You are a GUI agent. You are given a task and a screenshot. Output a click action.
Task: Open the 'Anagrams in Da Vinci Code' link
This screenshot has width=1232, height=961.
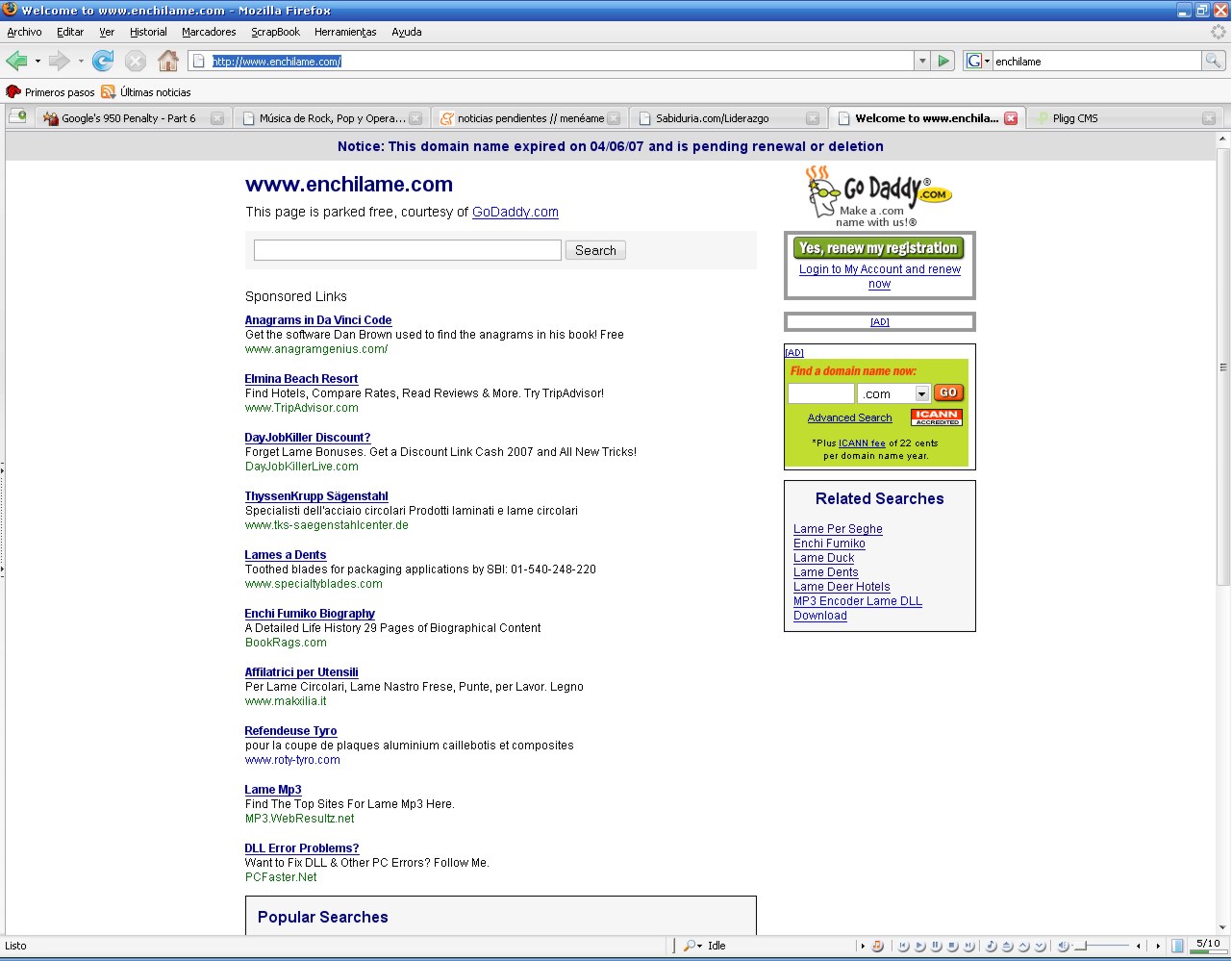(317, 320)
